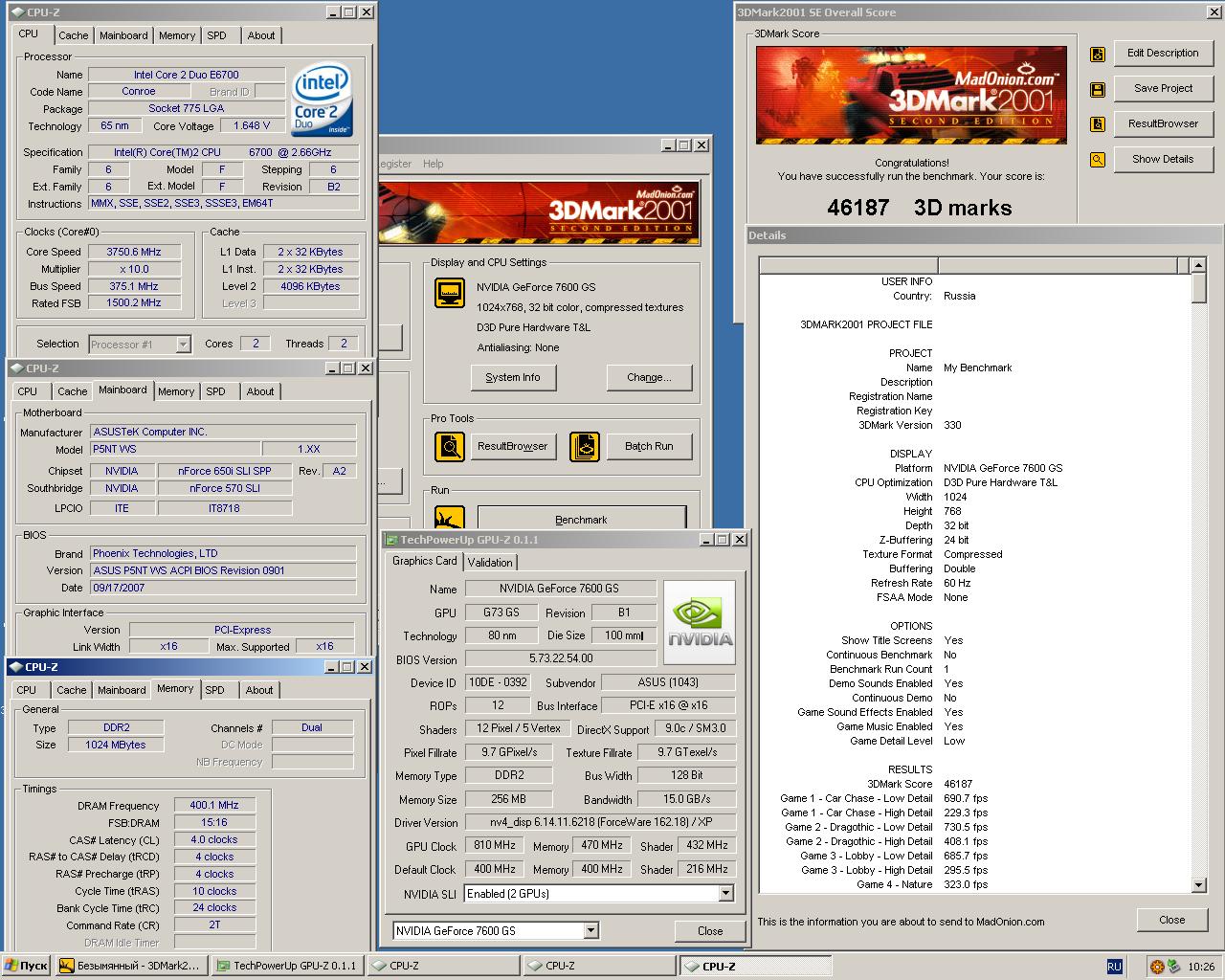Screen dimensions: 1225x980
Task: Click the Details list scroll-down arrow
Action: [x=1198, y=885]
